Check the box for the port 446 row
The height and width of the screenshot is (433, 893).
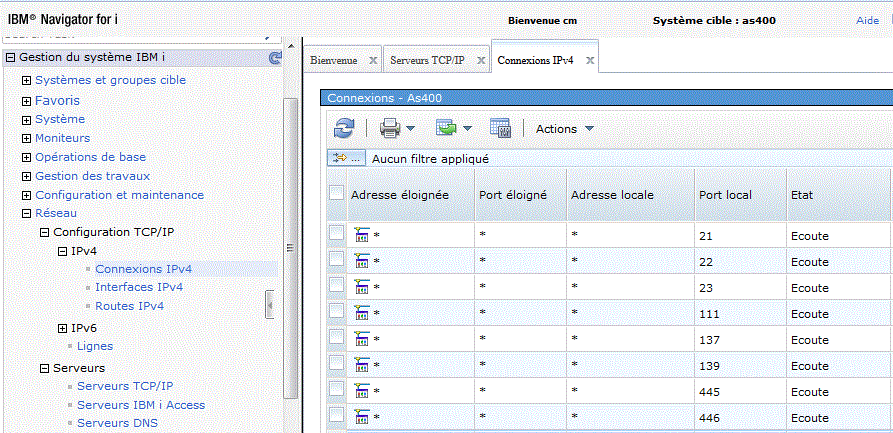coord(337,415)
